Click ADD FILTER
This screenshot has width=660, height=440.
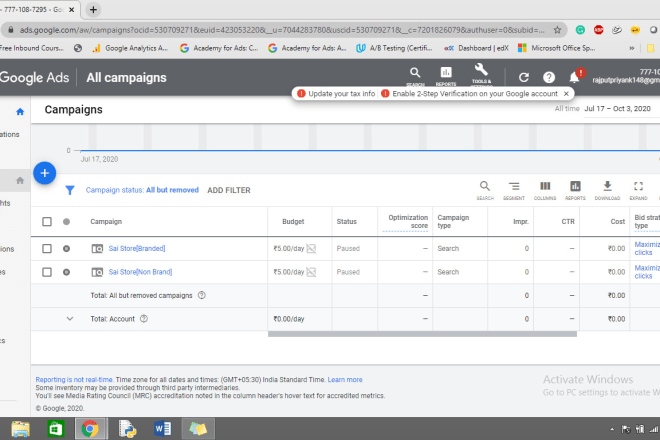click(229, 190)
